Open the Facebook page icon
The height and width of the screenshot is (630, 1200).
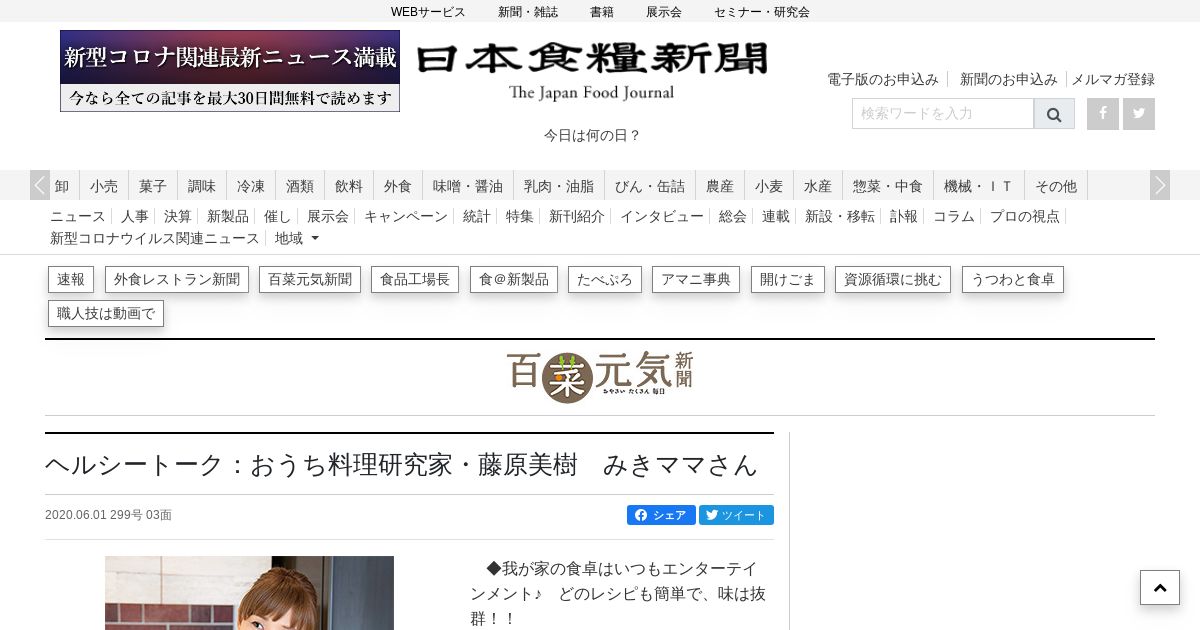click(1103, 114)
